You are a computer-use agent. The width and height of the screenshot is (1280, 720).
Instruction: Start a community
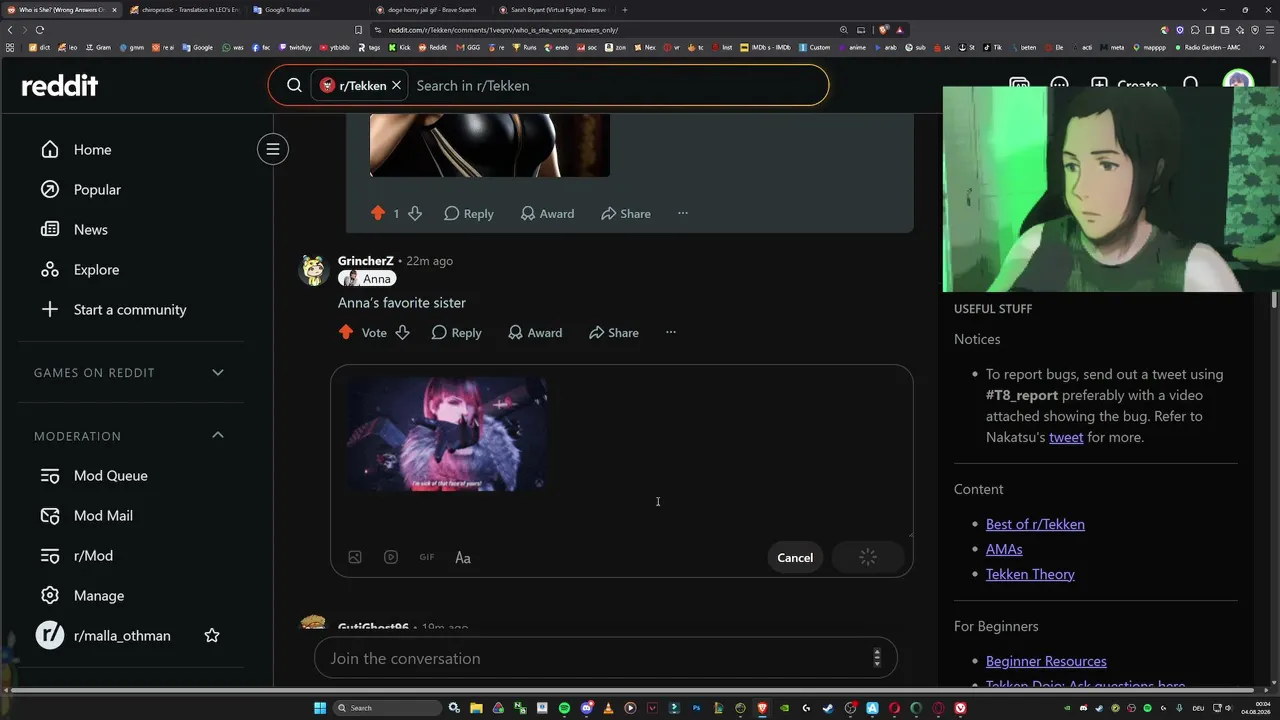pos(131,310)
